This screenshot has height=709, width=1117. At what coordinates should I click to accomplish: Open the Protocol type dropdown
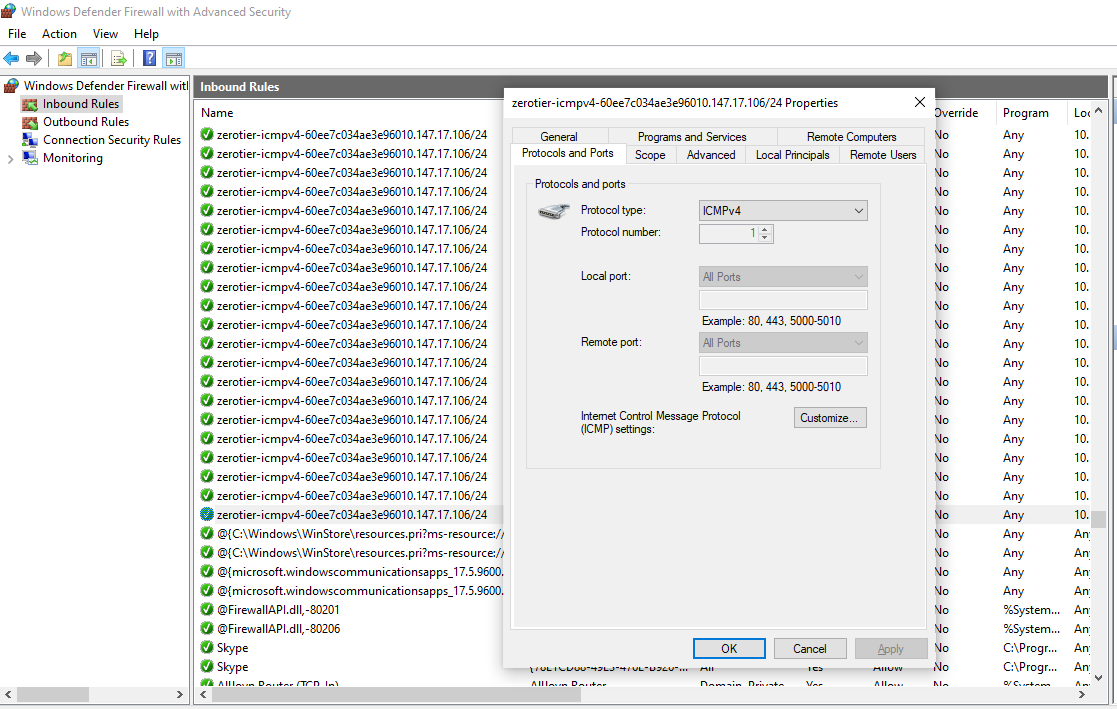(782, 211)
